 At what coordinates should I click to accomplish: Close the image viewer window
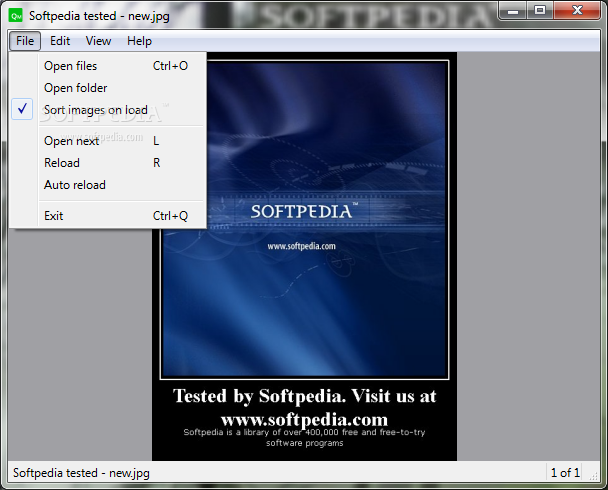577,11
